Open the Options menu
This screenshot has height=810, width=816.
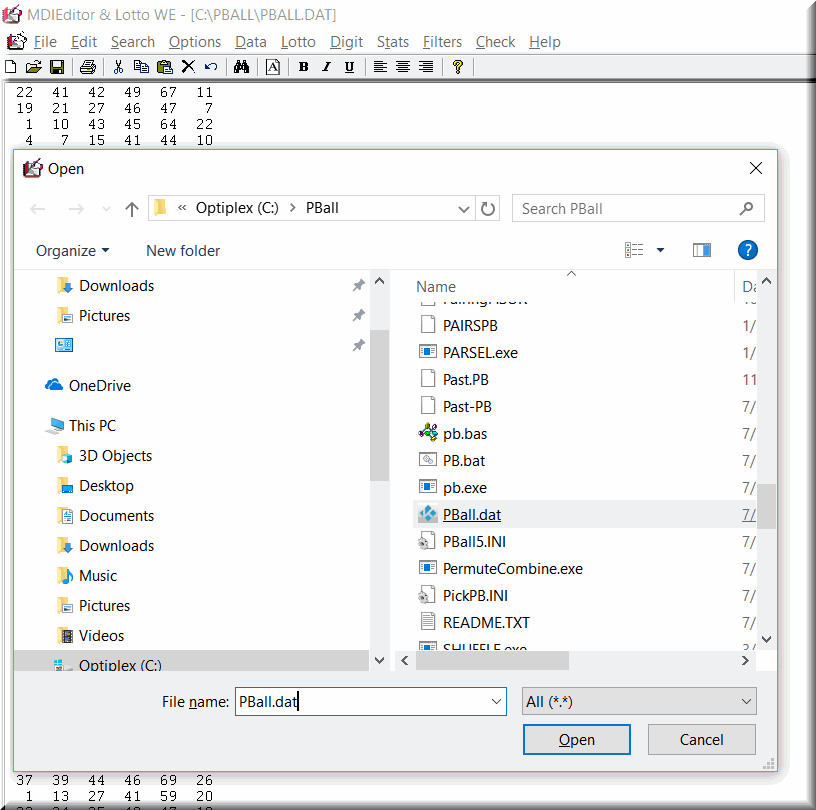pyautogui.click(x=195, y=42)
